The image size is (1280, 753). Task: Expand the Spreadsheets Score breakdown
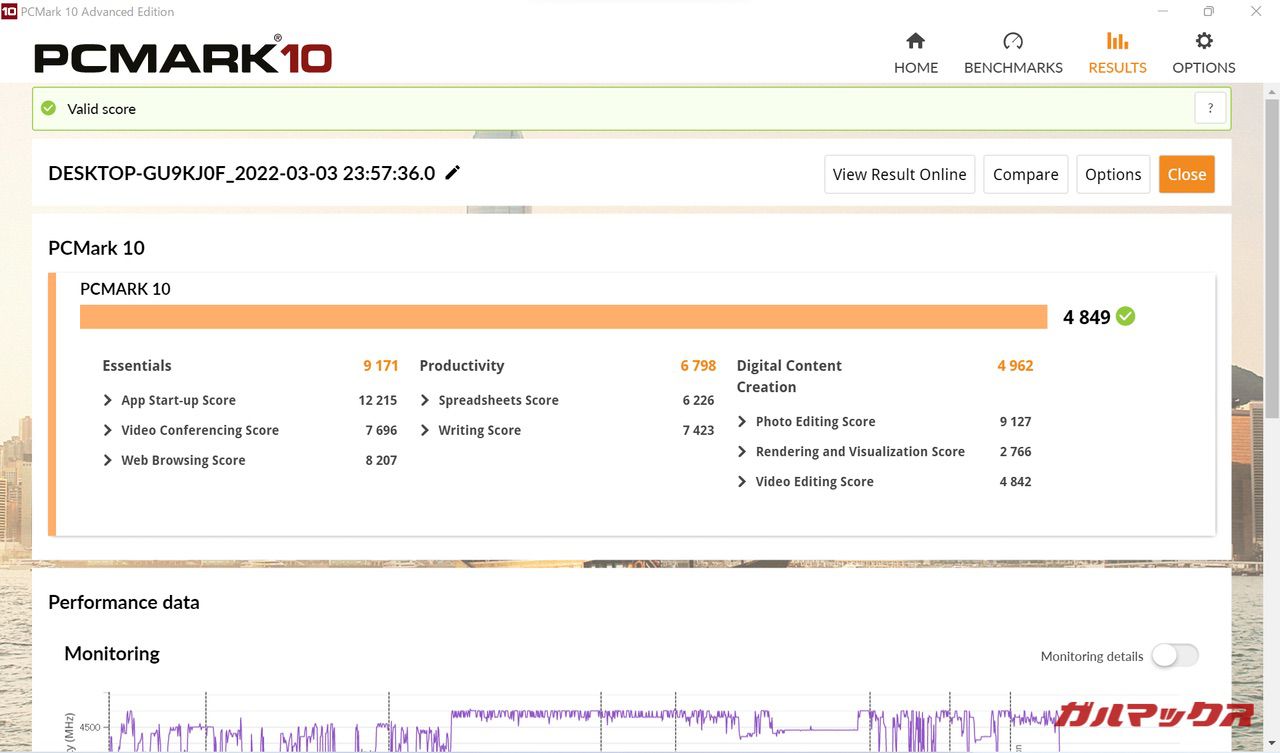(425, 400)
